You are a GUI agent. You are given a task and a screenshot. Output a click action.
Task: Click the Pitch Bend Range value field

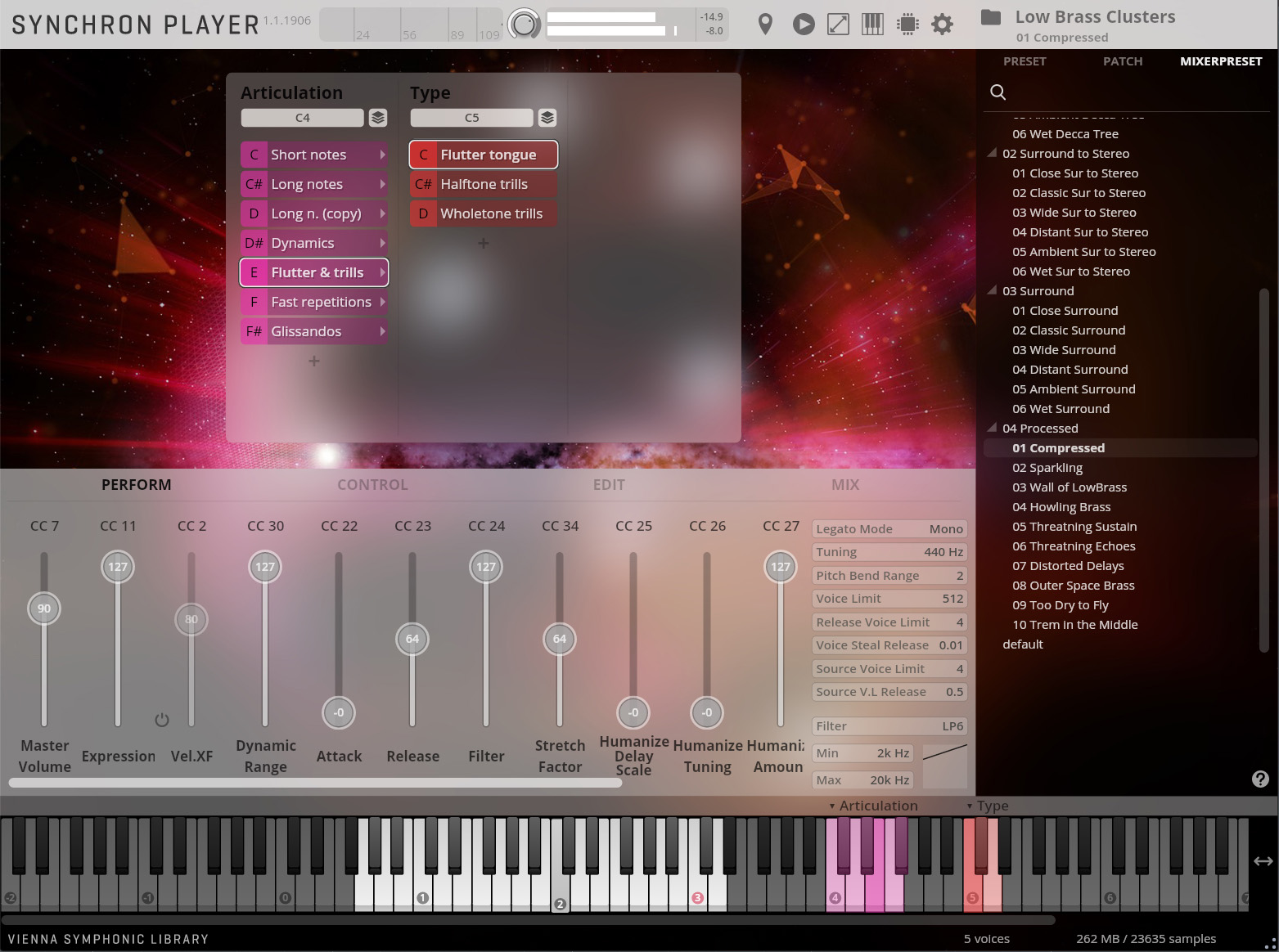click(889, 576)
